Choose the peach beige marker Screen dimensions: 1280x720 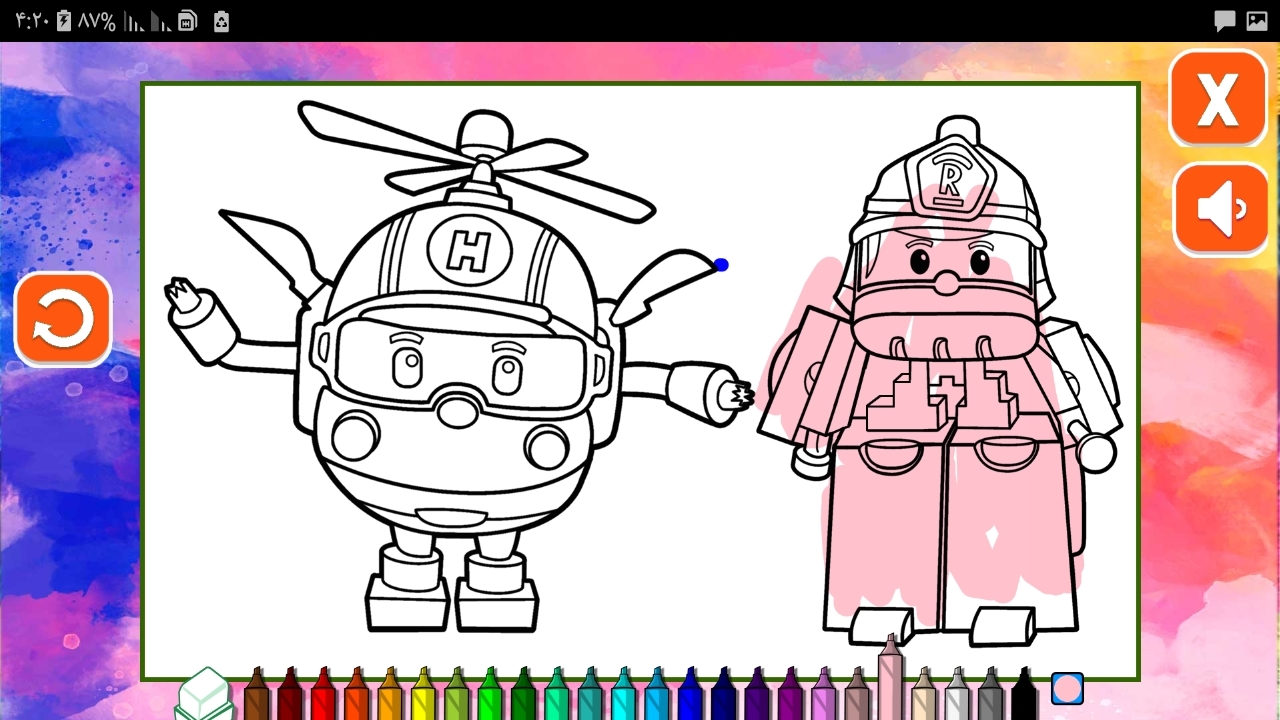coord(924,694)
